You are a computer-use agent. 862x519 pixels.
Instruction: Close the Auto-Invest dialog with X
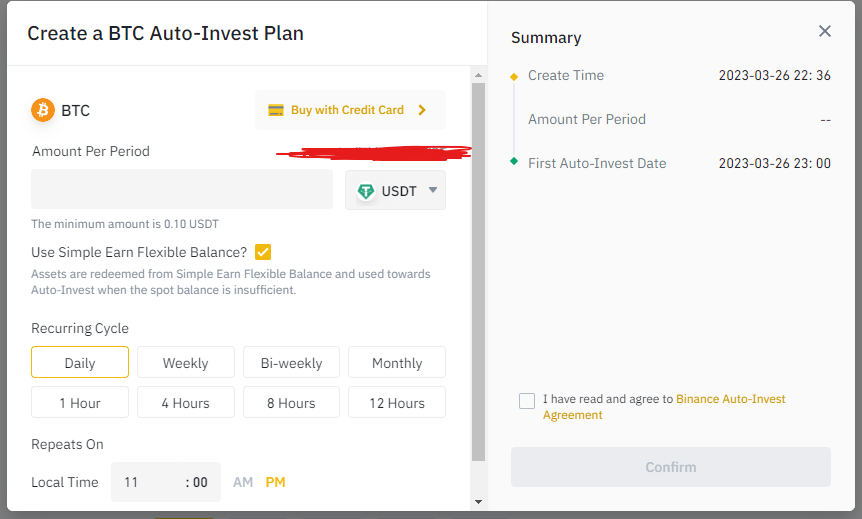[825, 31]
